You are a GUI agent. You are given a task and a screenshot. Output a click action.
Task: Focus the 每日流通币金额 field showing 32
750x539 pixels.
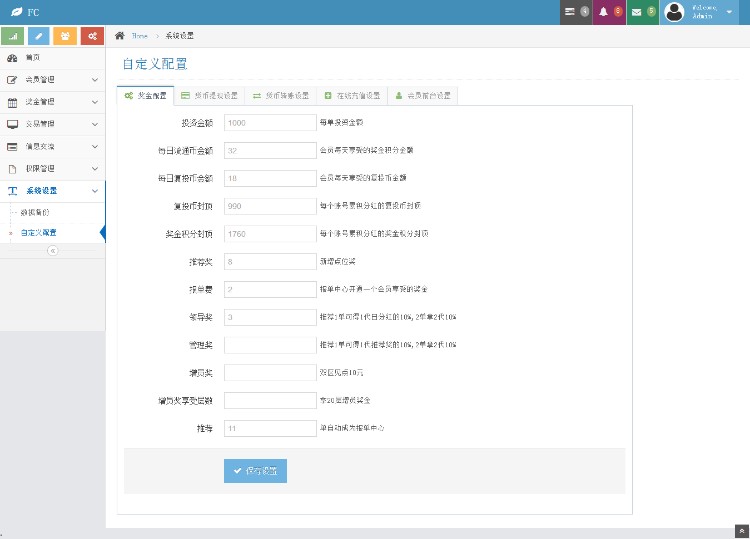[270, 151]
